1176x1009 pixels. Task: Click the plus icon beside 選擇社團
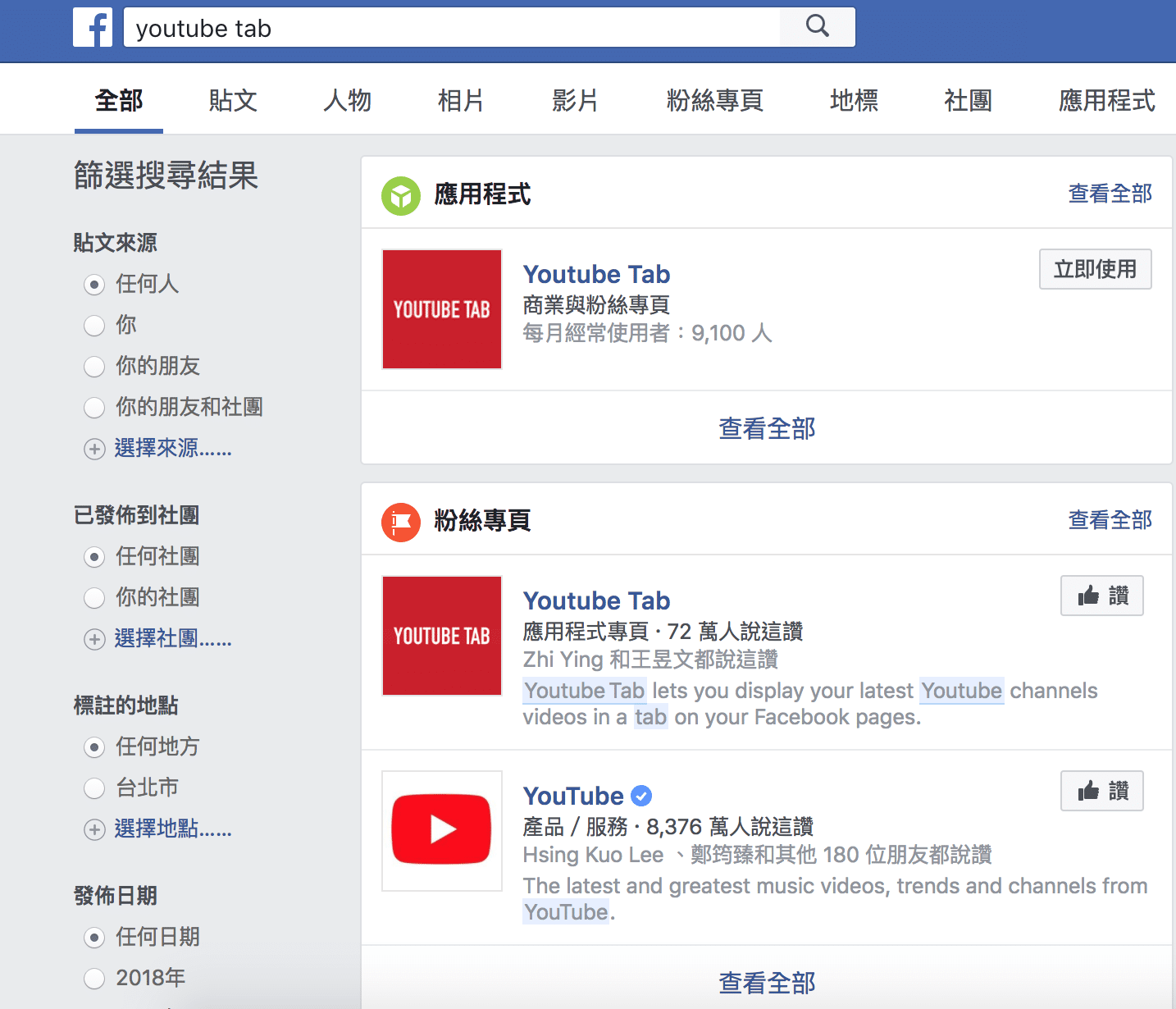point(95,639)
